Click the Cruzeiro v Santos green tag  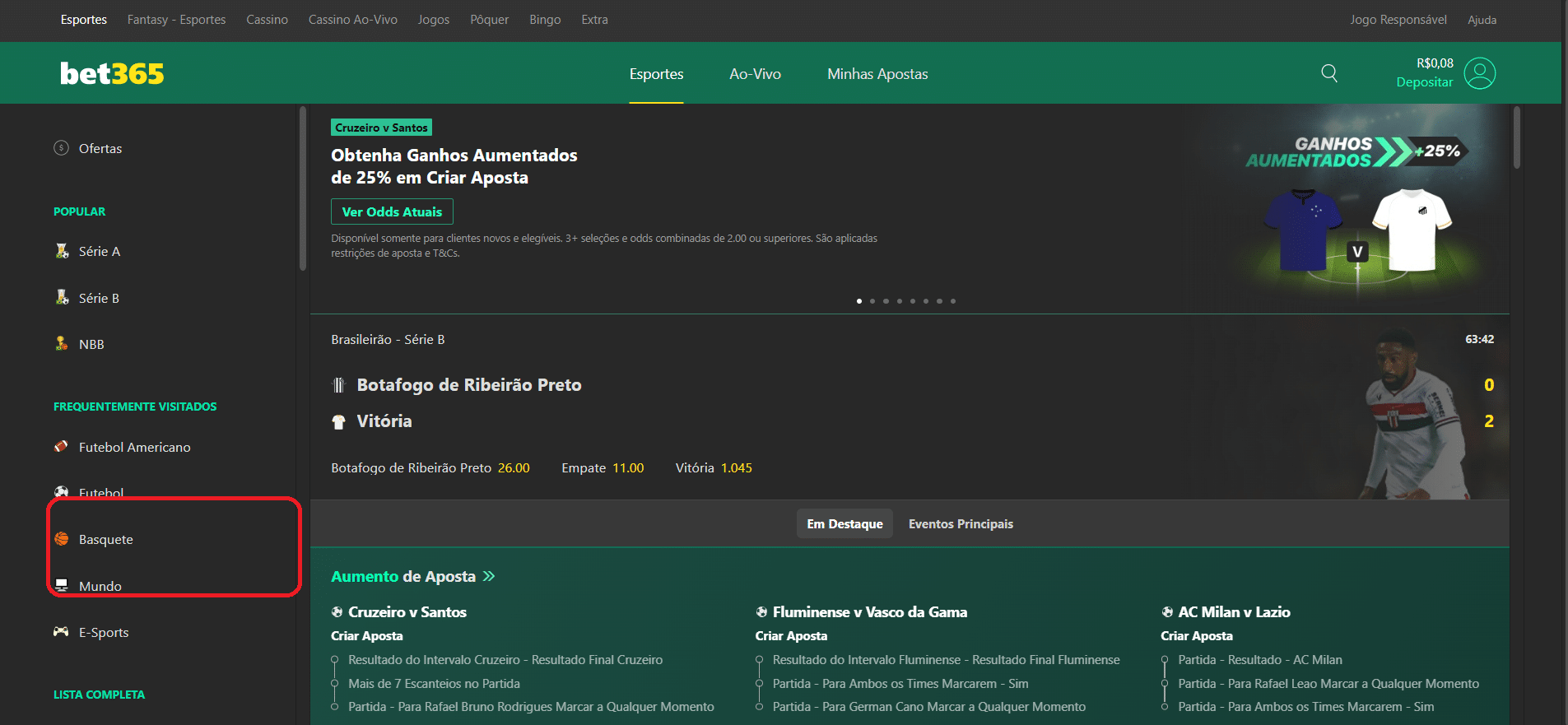click(382, 128)
